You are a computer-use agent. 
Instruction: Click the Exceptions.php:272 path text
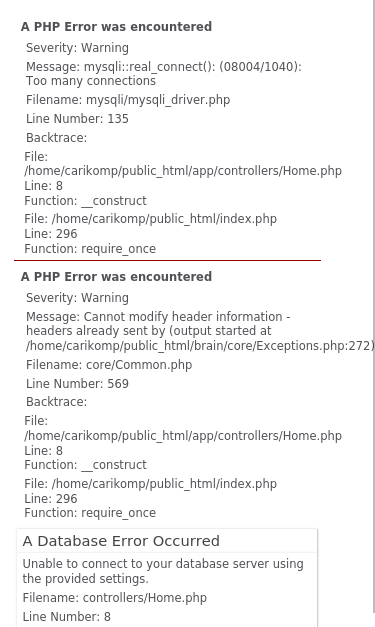pyautogui.click(x=200, y=345)
